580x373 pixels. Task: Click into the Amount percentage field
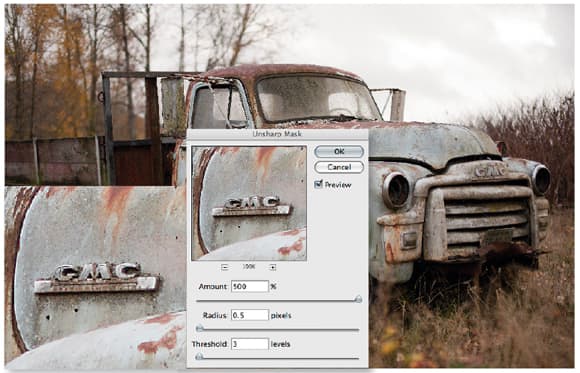click(250, 286)
